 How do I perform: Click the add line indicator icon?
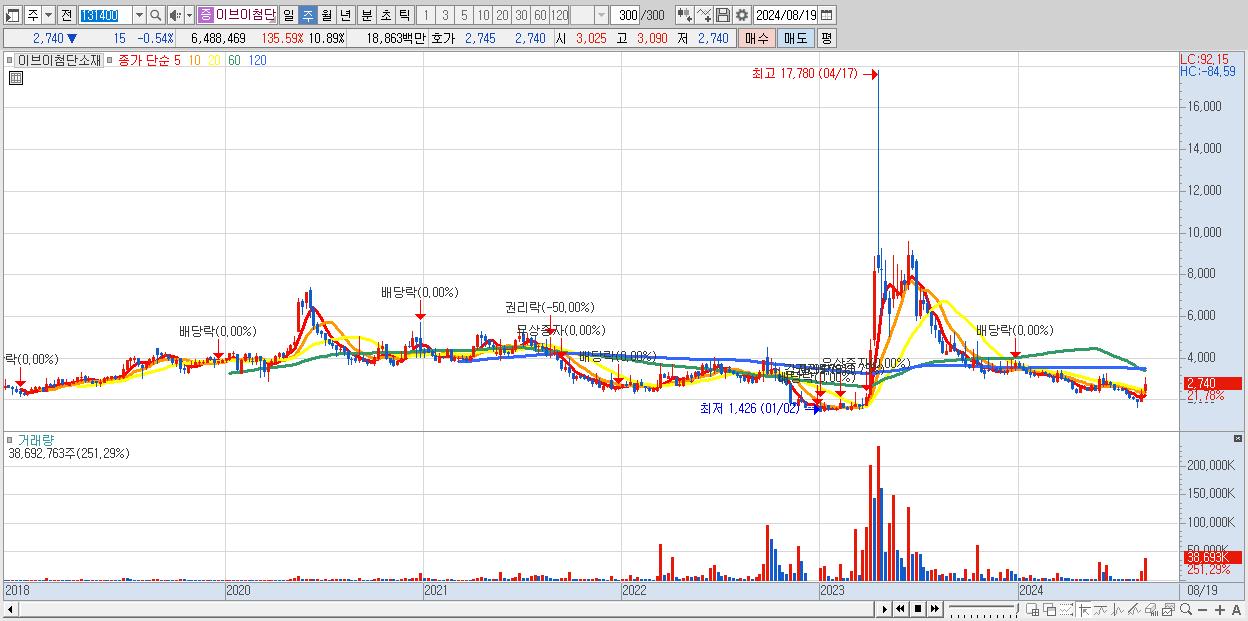(704, 15)
